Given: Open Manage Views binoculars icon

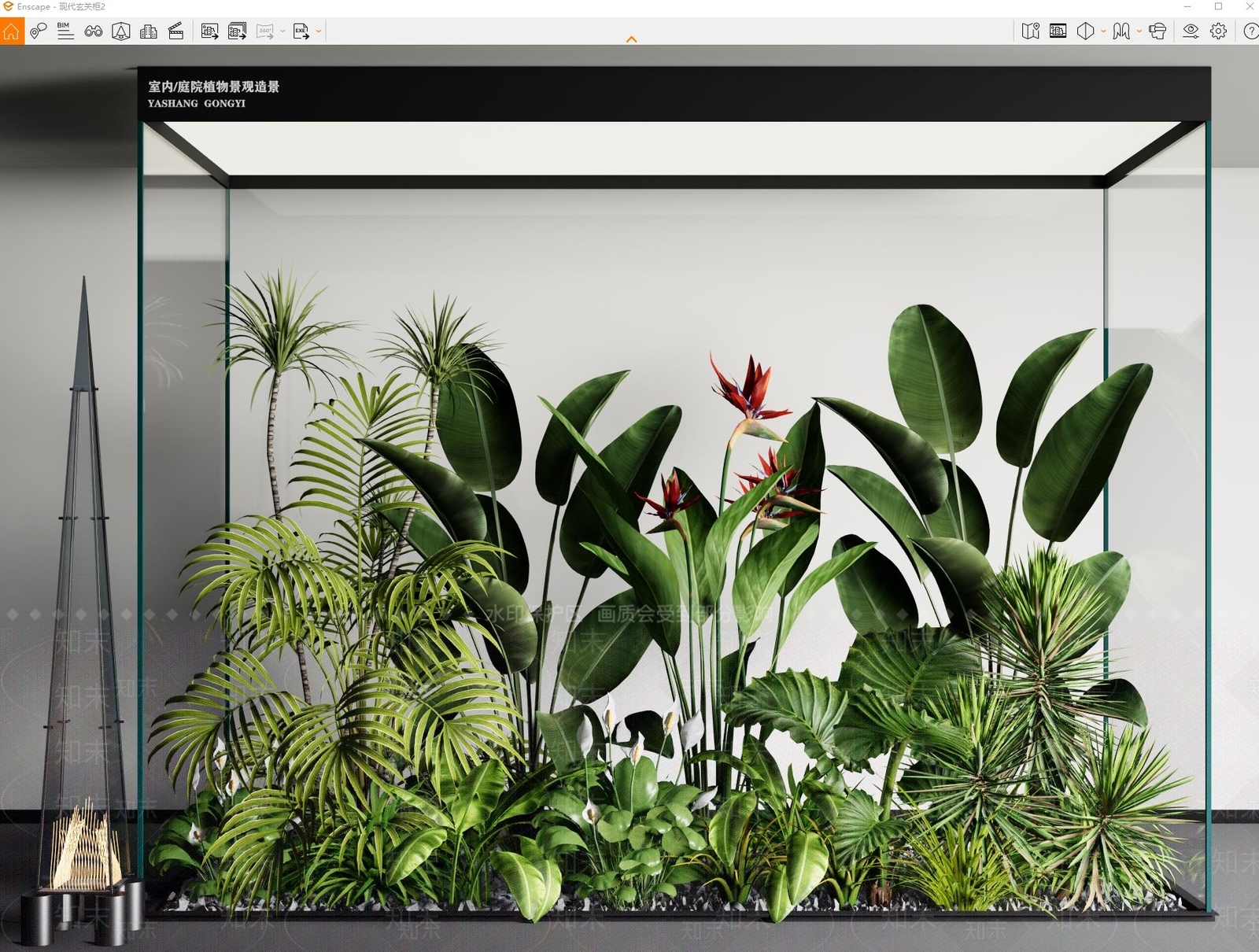Looking at the screenshot, I should click(x=94, y=31).
